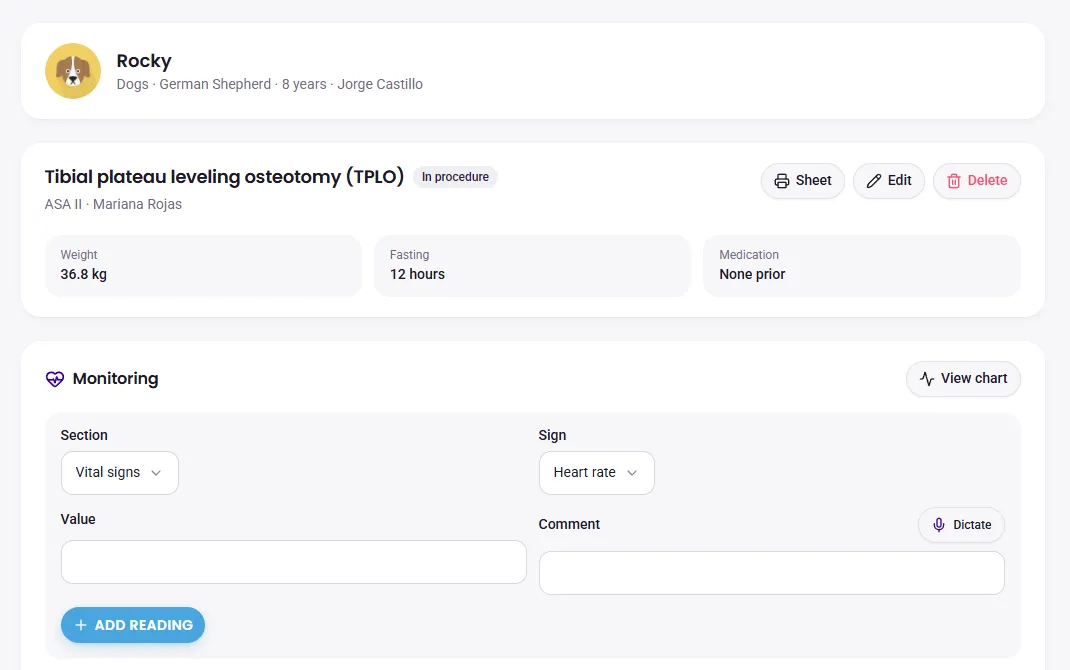Delete this procedure record
1070x670 pixels.
(x=977, y=181)
